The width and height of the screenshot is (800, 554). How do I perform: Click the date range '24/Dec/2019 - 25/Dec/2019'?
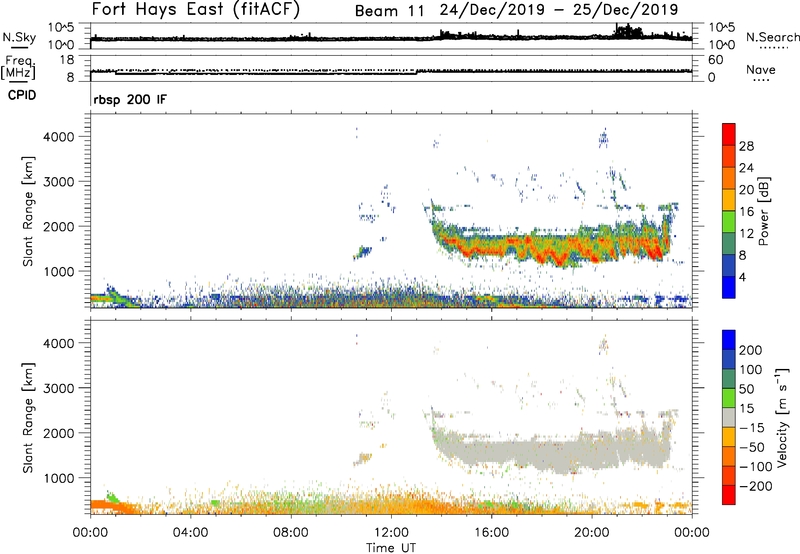(x=559, y=10)
